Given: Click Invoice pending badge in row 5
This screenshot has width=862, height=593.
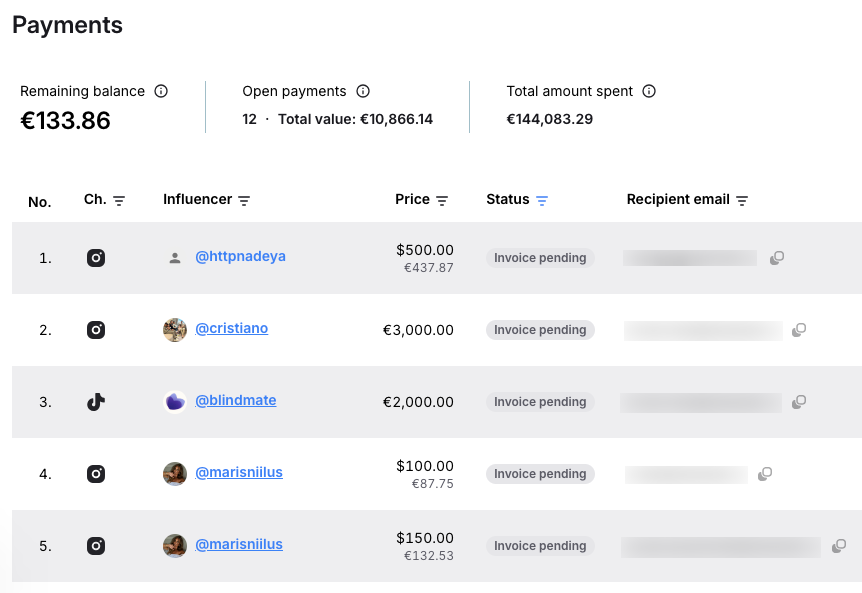Looking at the screenshot, I should pos(540,546).
